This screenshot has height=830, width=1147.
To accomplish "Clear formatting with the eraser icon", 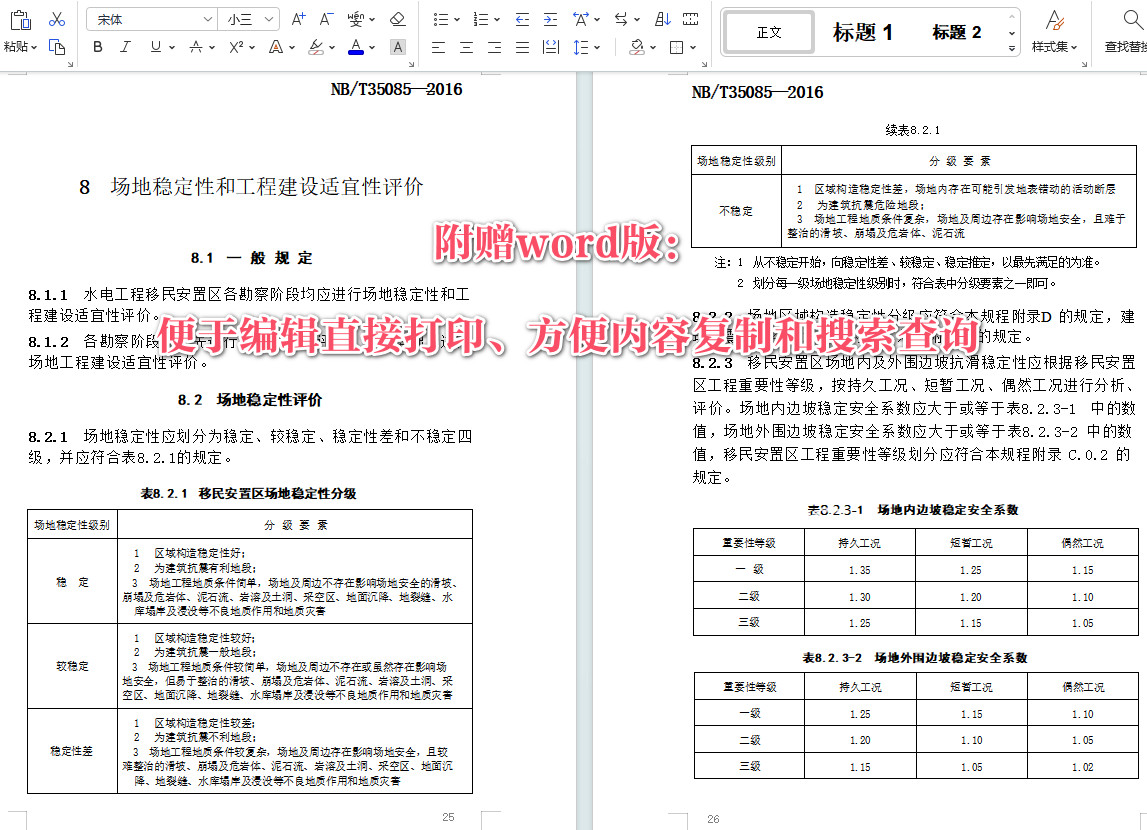I will (x=396, y=18).
